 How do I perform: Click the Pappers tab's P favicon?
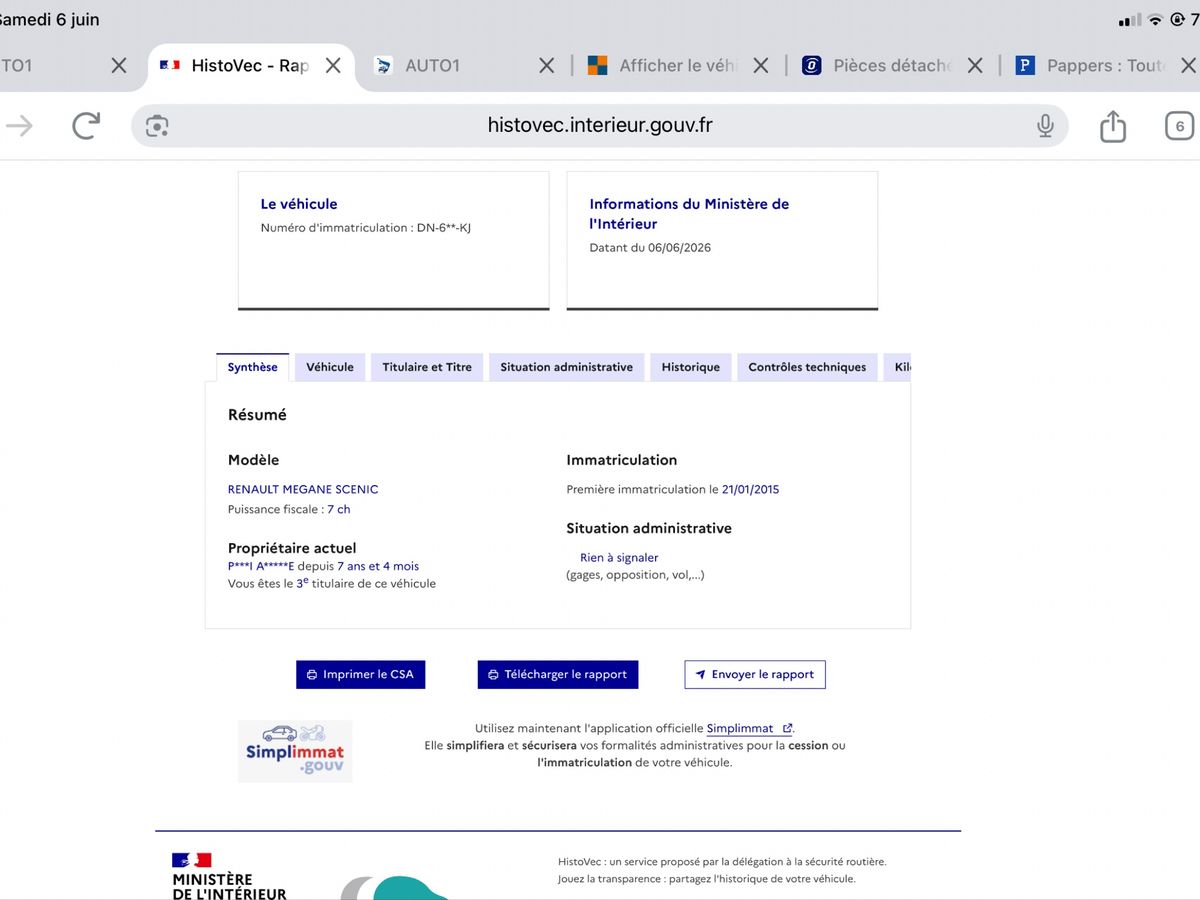coord(1025,65)
